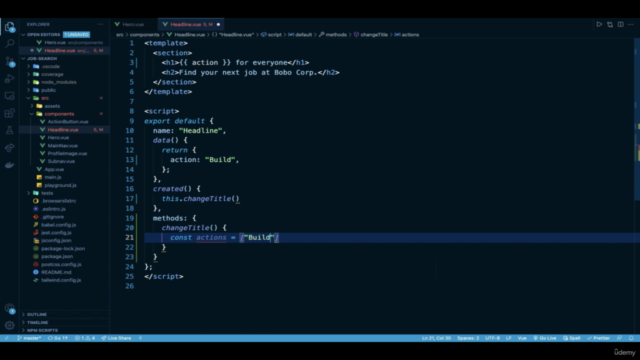Open the Manage gear icon
The height and width of the screenshot is (360, 640).
click(x=9, y=325)
